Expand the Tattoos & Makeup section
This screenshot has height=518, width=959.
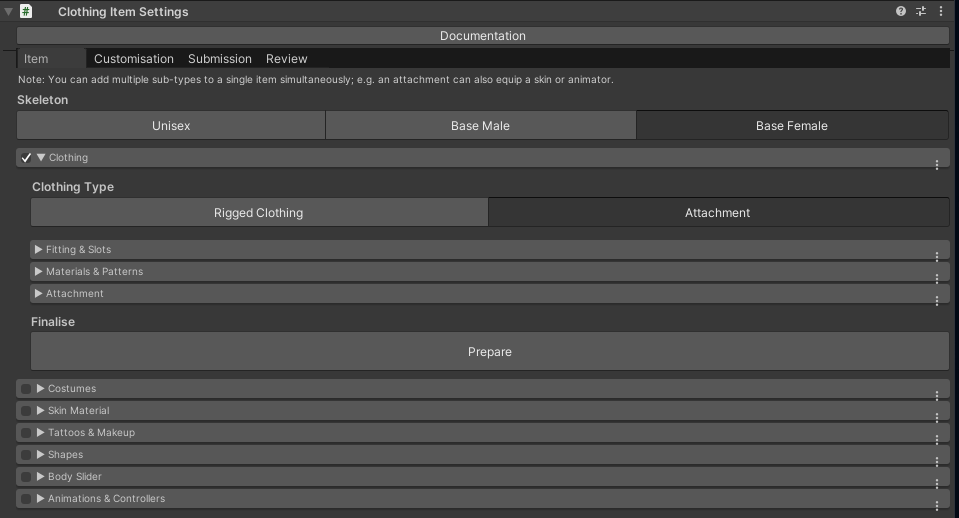41,433
